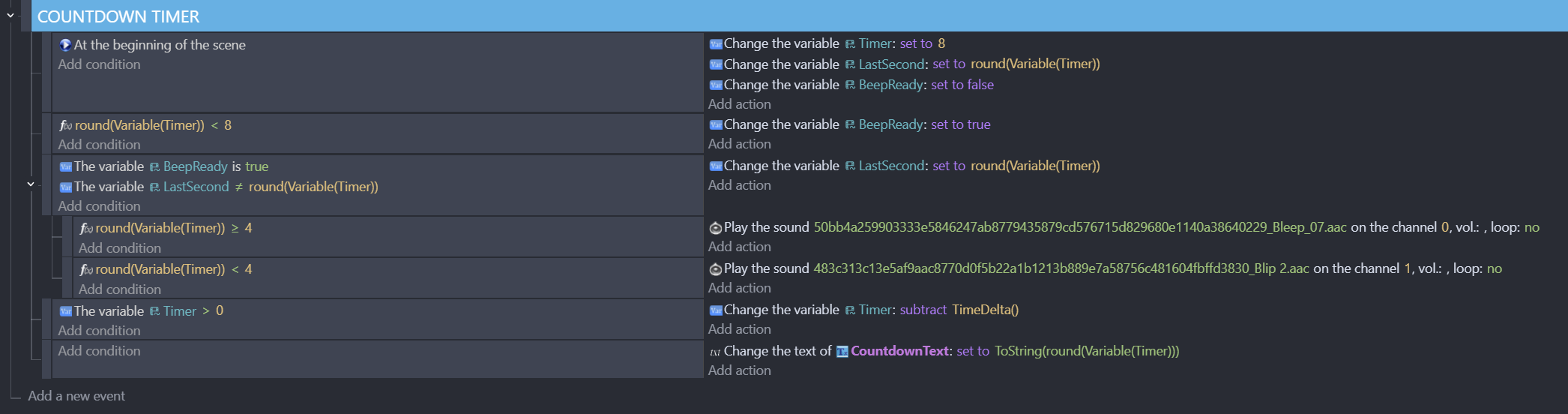The image size is (1568, 414).
Task: Collapse the COUNTDOWN TIMER group
Action: coord(10,16)
